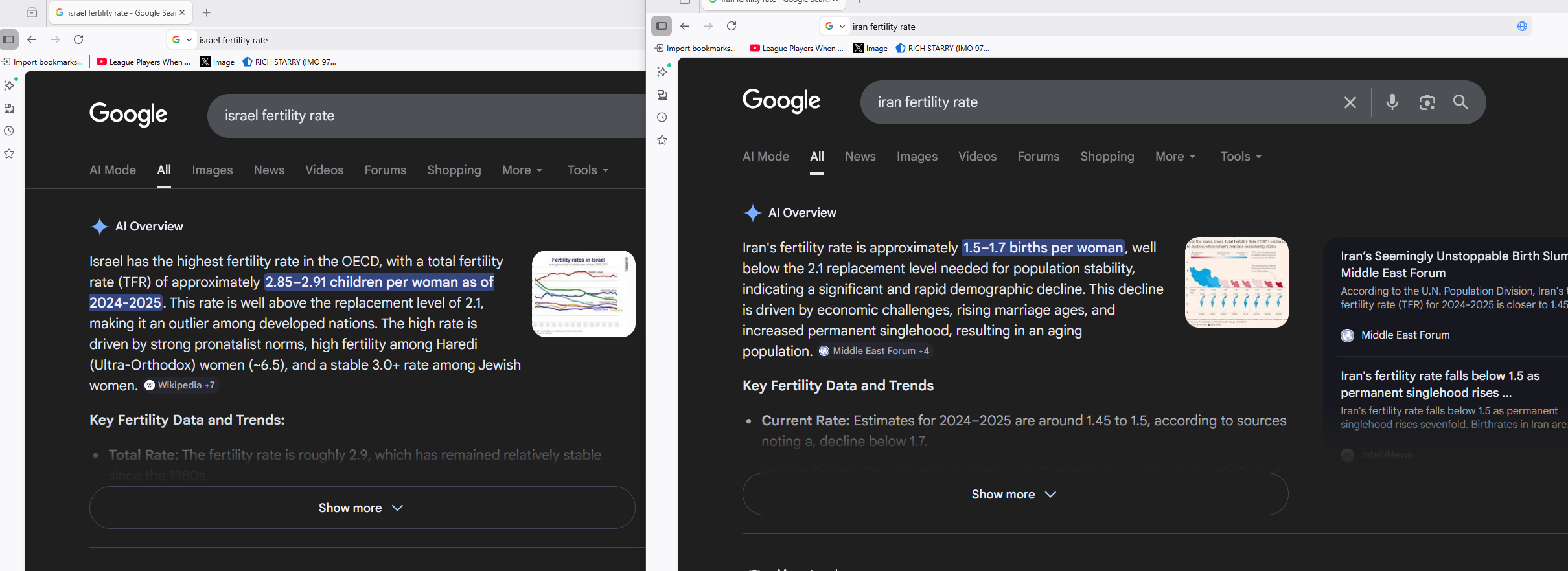The height and width of the screenshot is (571, 1568).
Task: Toggle the sidebar in the Iran window
Action: point(662,26)
